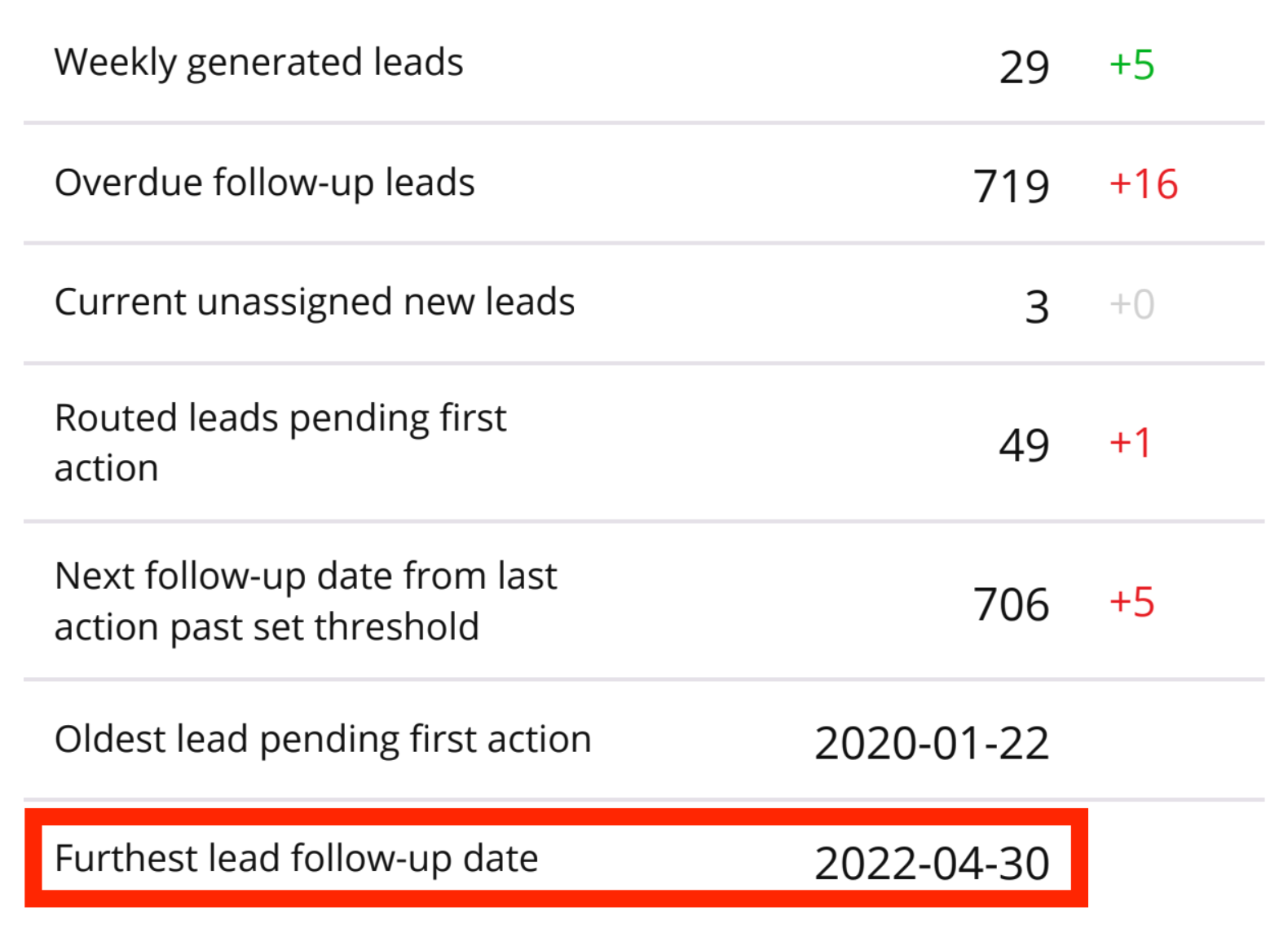The image size is (1288, 933).
Task: Click the overdue leads value 719
Action: point(1011,186)
